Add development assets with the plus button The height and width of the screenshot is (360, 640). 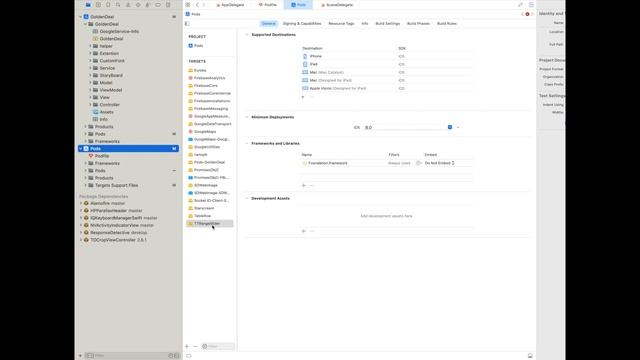(304, 231)
